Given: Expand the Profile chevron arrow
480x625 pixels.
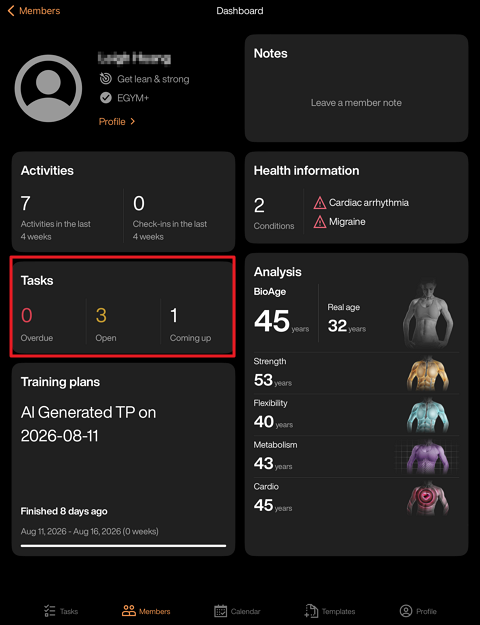Looking at the screenshot, I should 133,121.
